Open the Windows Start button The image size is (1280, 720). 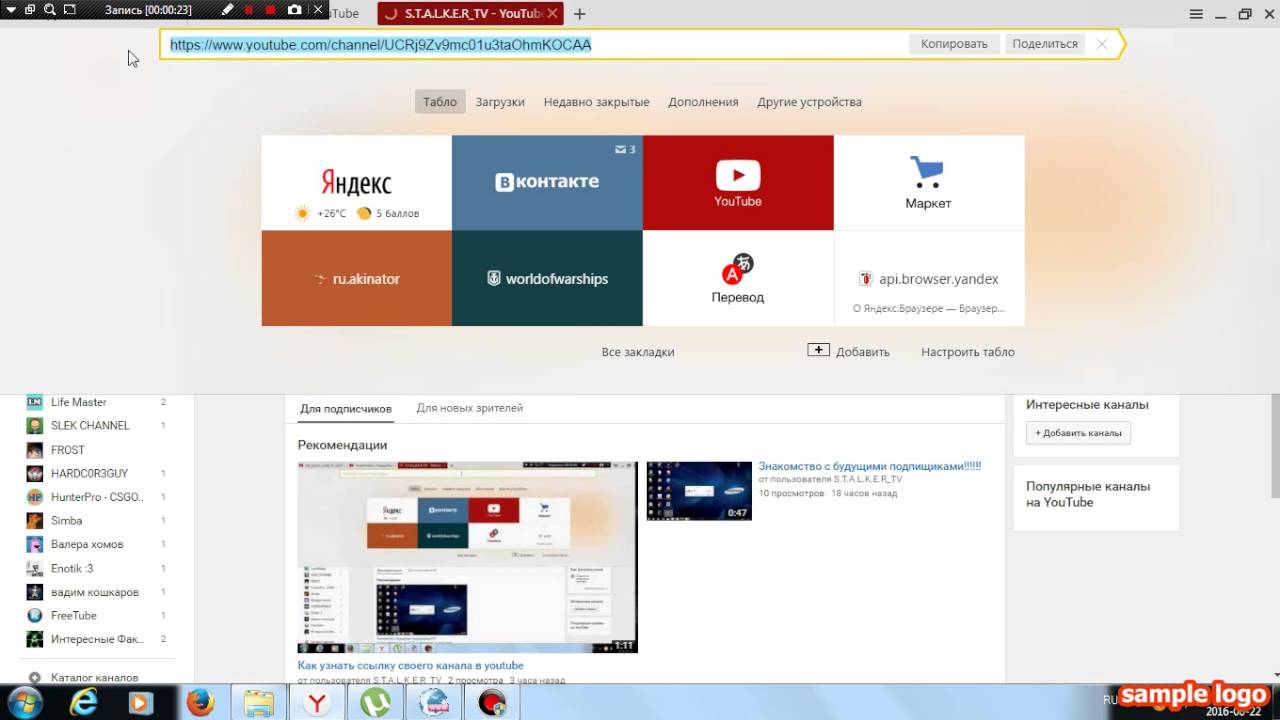point(24,702)
